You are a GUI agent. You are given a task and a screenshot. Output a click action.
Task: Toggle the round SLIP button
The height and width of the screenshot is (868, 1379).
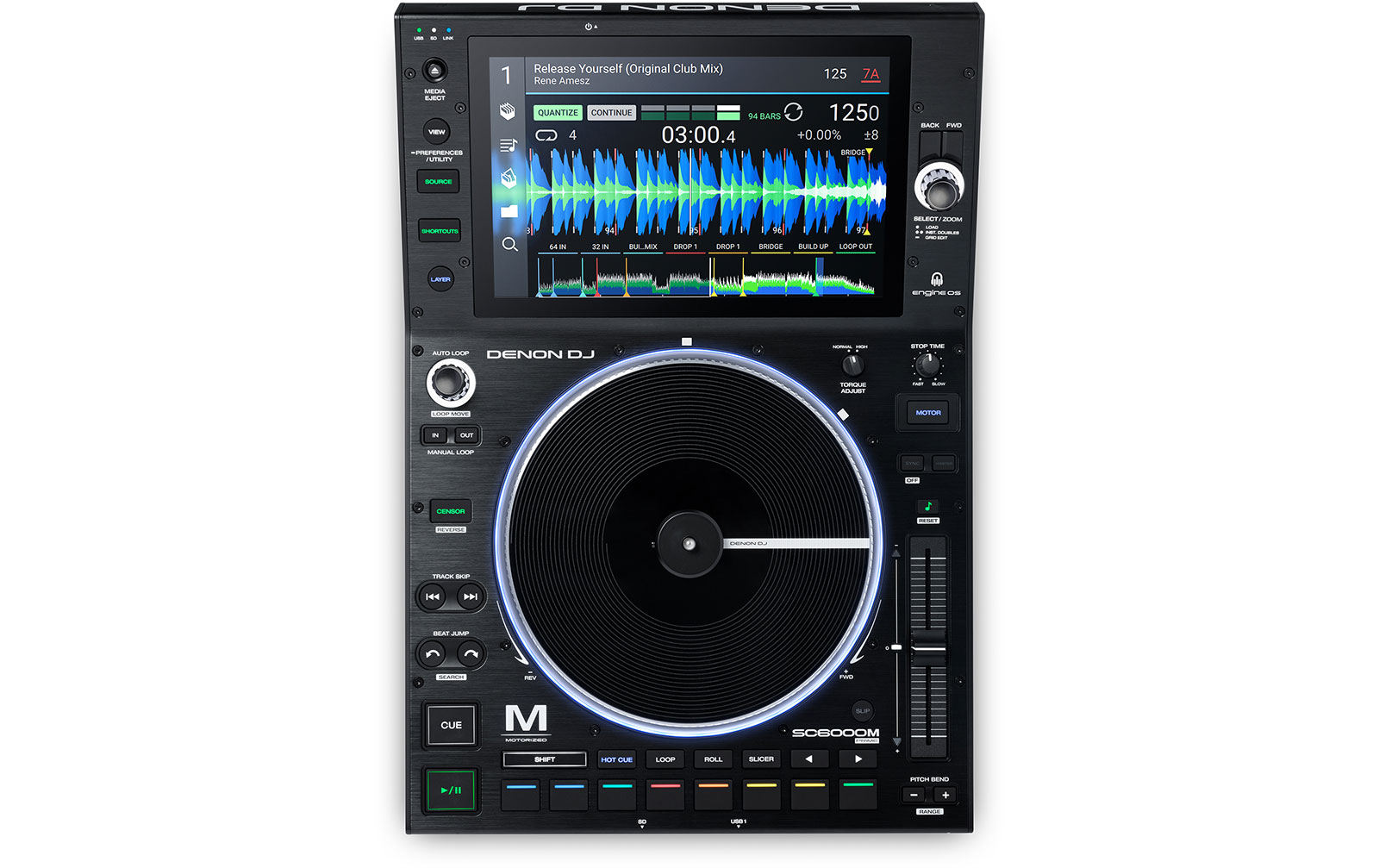(863, 711)
